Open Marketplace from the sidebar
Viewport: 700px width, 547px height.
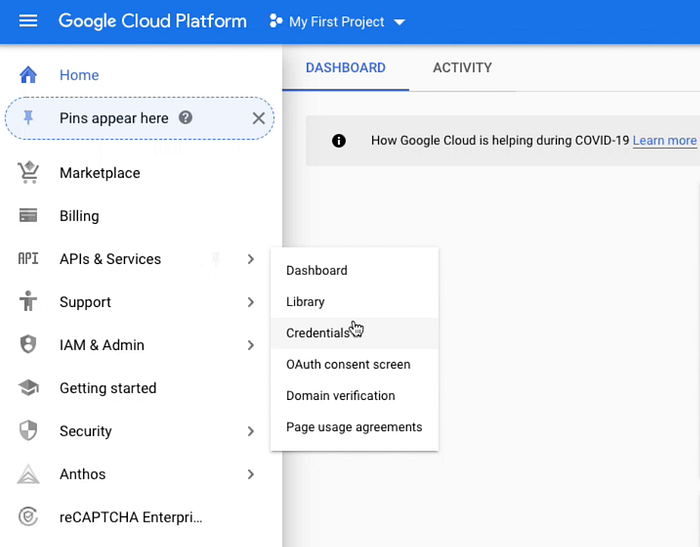(x=100, y=173)
